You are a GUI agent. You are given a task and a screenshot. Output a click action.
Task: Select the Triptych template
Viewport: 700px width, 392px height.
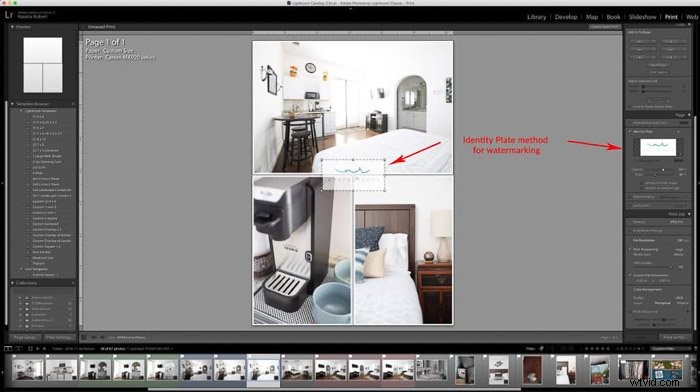pyautogui.click(x=38, y=263)
